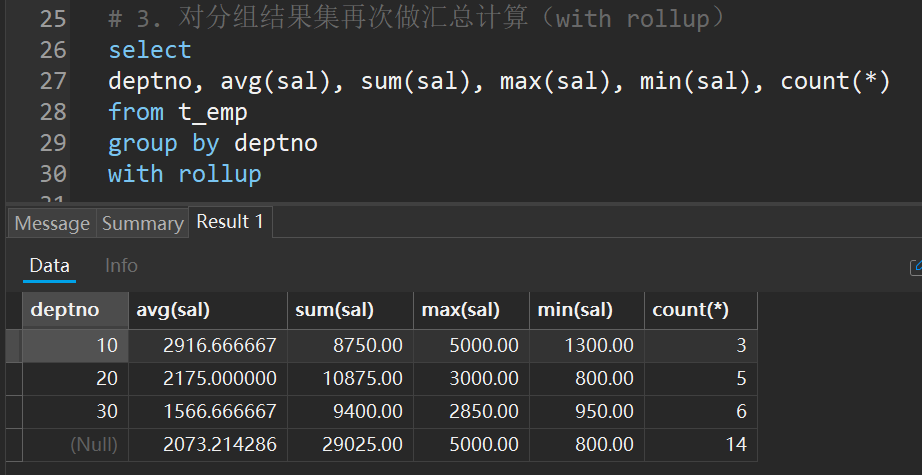Select max cell 3000.00

472,378
